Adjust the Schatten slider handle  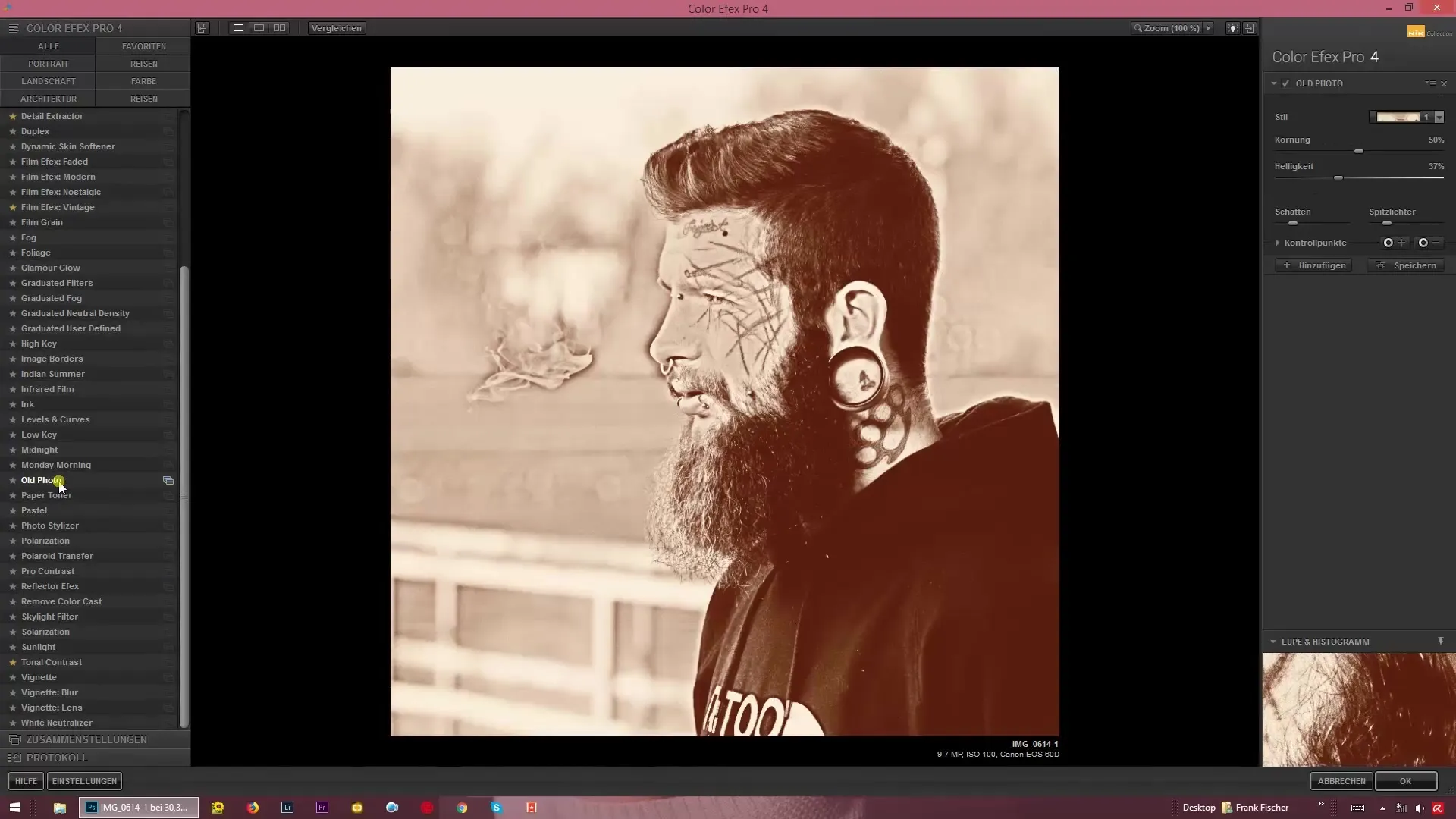pyautogui.click(x=1293, y=224)
